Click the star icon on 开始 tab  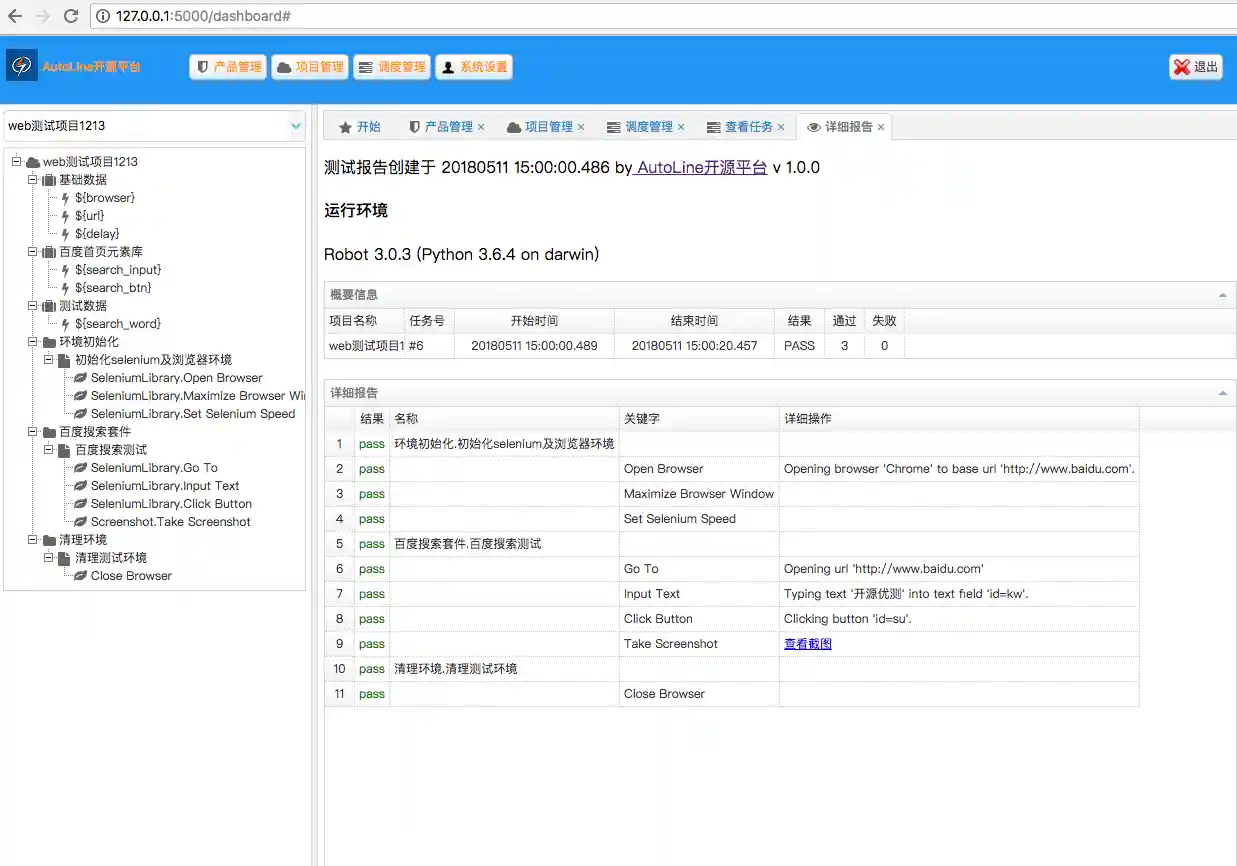tap(345, 127)
